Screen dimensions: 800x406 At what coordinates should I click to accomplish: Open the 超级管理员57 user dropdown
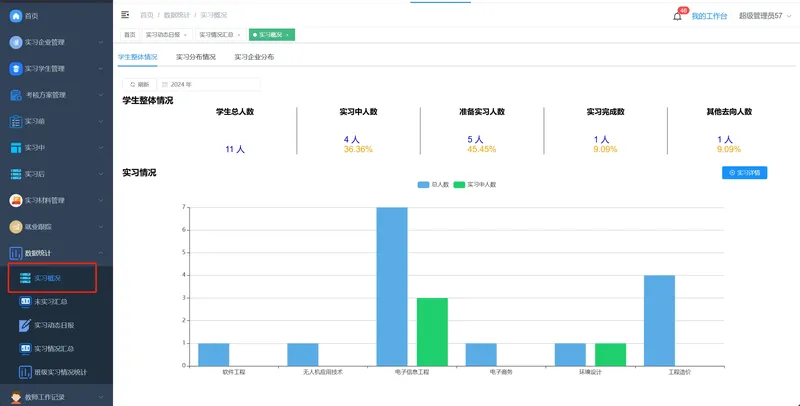click(x=763, y=16)
